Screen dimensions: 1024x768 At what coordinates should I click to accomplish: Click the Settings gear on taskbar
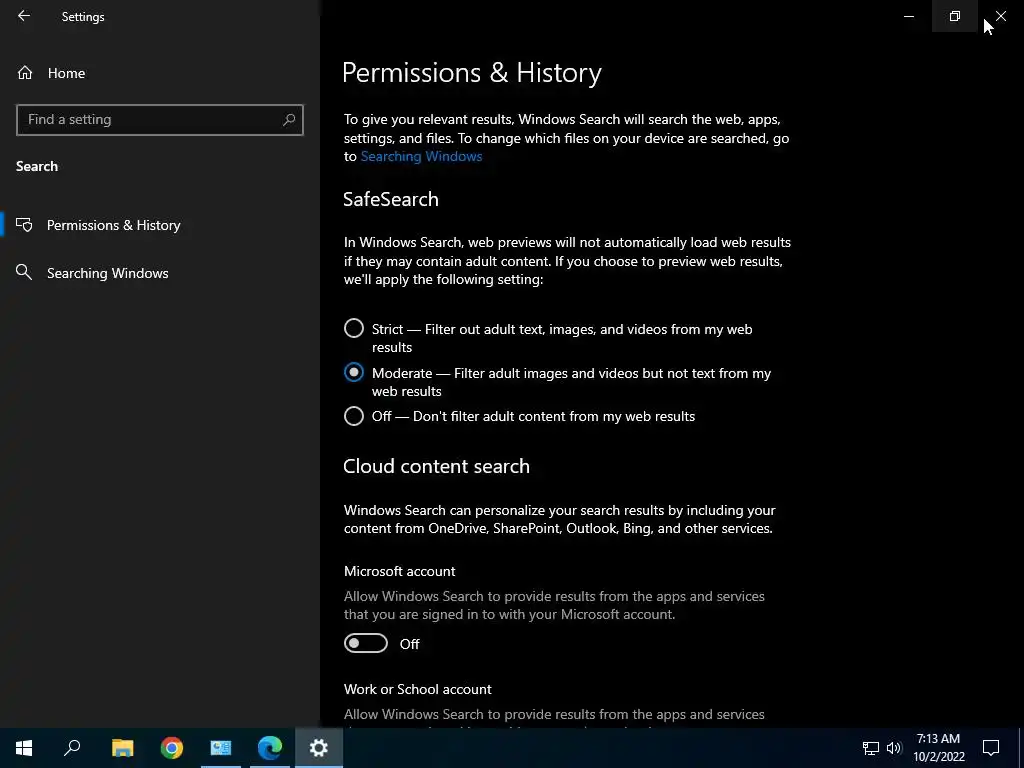click(319, 748)
